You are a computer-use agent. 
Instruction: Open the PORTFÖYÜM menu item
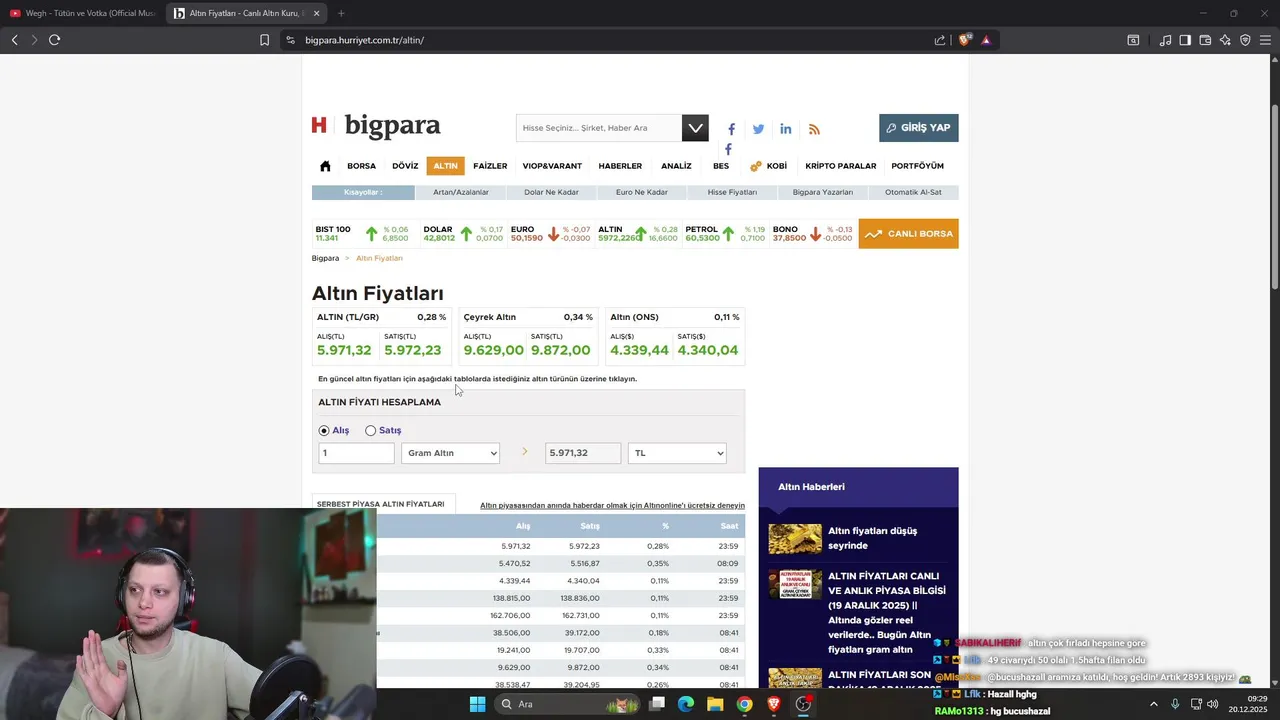click(x=917, y=166)
